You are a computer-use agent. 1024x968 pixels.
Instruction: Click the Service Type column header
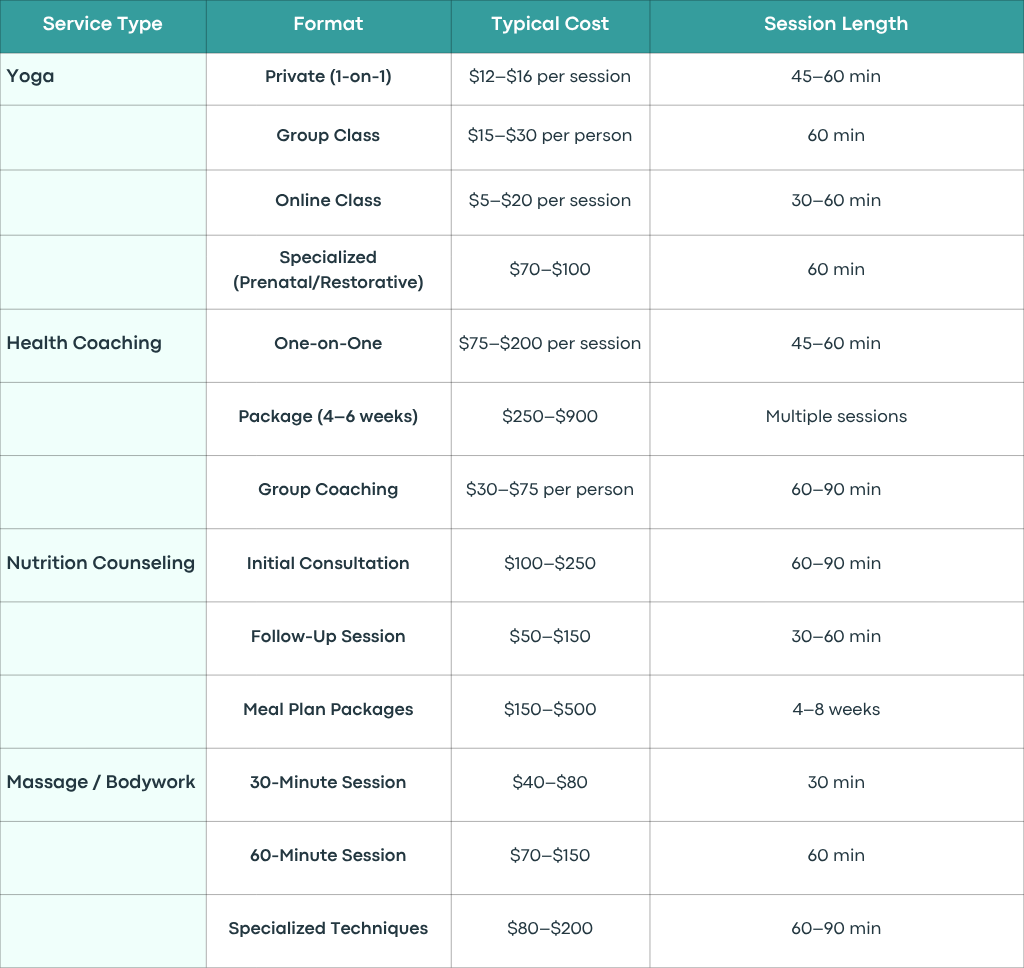[x=103, y=24]
